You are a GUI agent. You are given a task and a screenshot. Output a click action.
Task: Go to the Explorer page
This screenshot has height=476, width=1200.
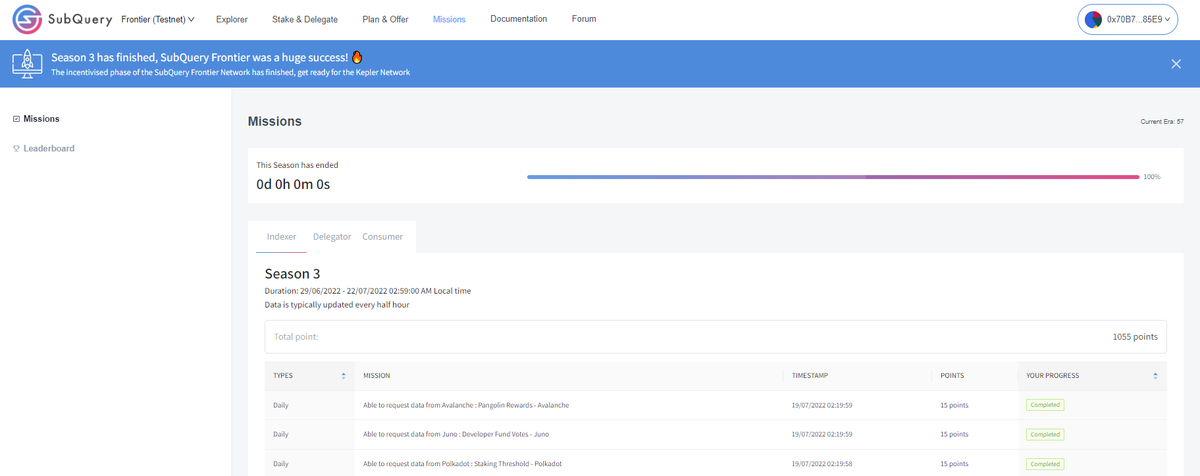(232, 20)
